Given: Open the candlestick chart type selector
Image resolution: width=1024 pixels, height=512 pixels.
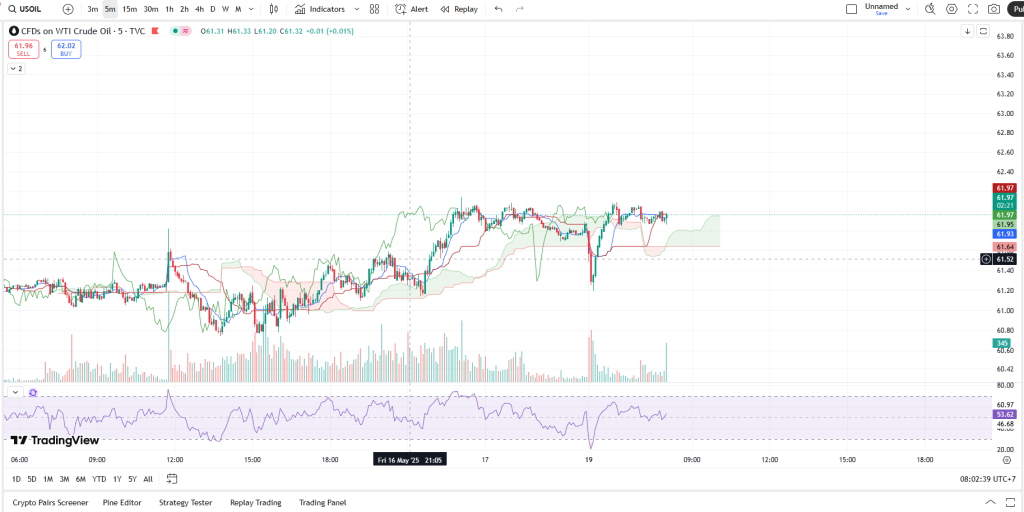Looking at the screenshot, I should coord(273,9).
